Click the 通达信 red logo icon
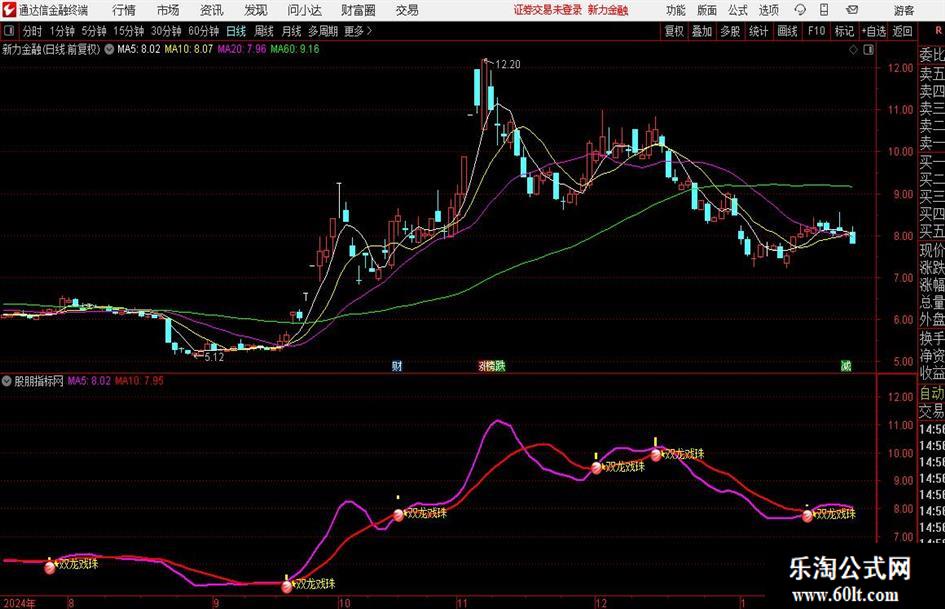Image resolution: width=945 pixels, height=609 pixels. [x=9, y=10]
